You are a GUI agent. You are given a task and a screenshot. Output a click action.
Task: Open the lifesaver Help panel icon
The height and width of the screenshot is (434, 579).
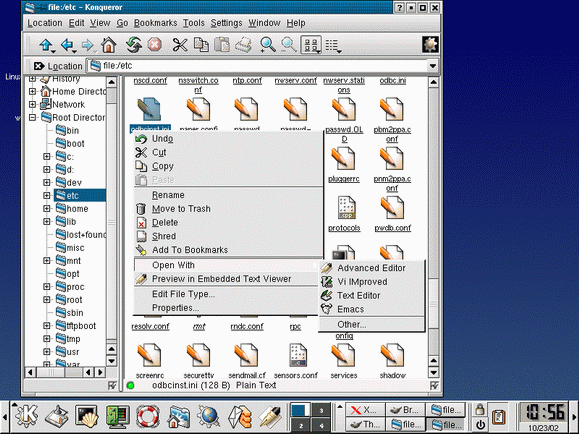(x=148, y=417)
